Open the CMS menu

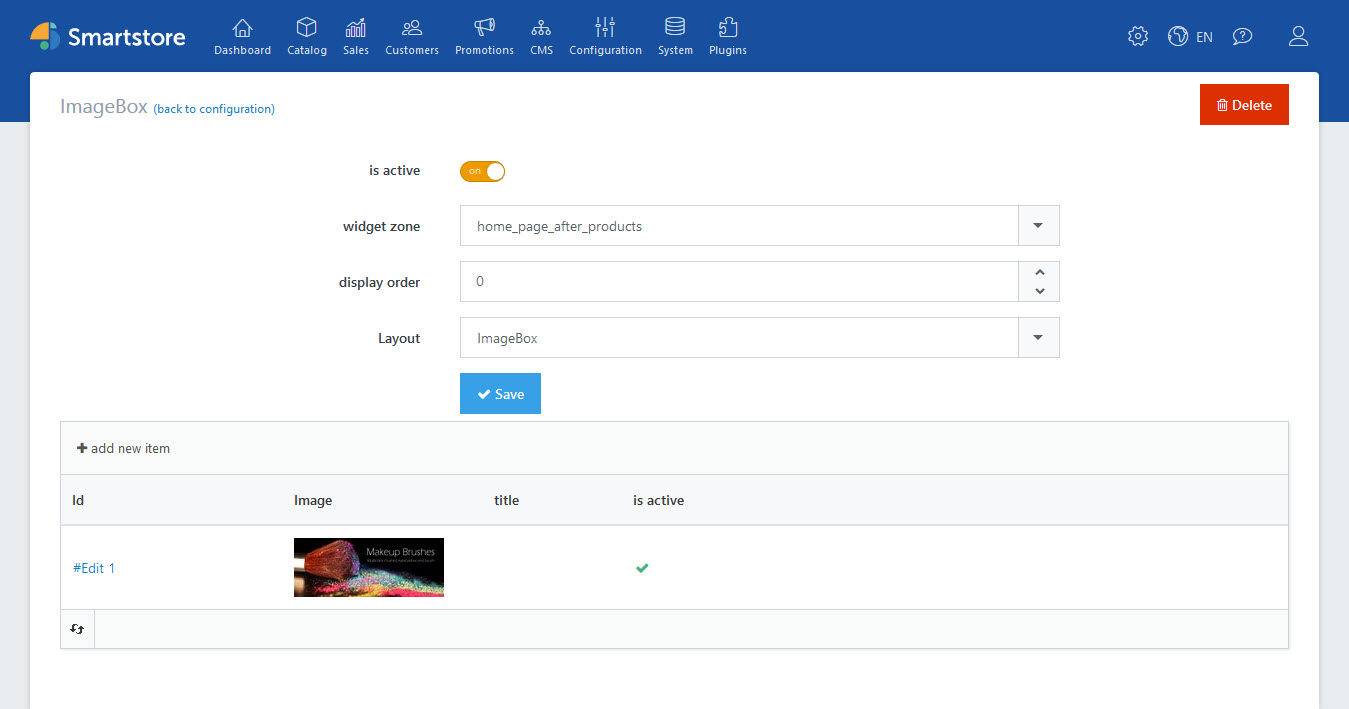(541, 37)
